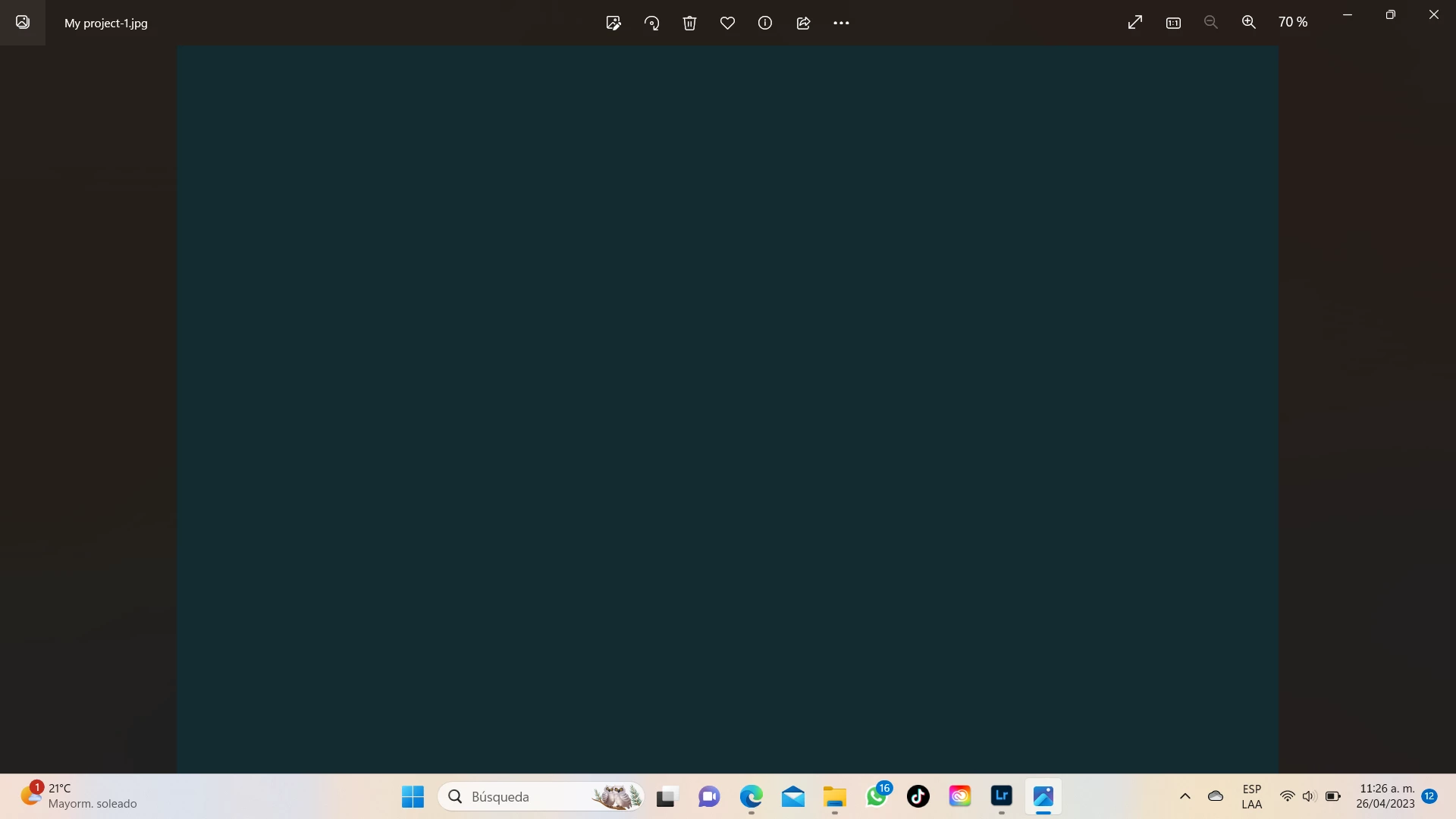Viewport: 1456px width, 819px height.
Task: Delete the photo with trash icon
Action: point(689,23)
